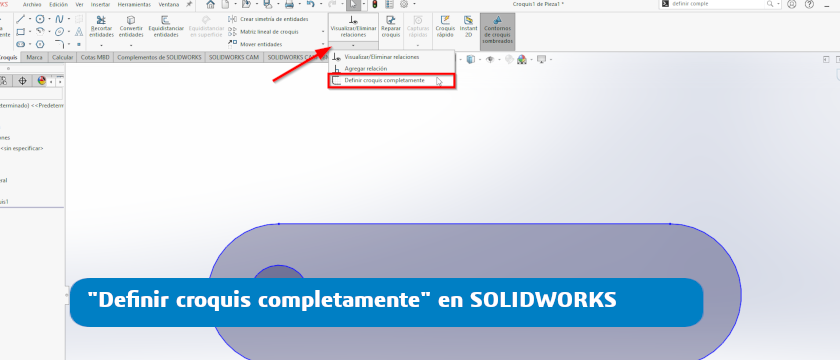Screen dimensions: 840x360
Task: Click the New document icon
Action: (x=225, y=4)
